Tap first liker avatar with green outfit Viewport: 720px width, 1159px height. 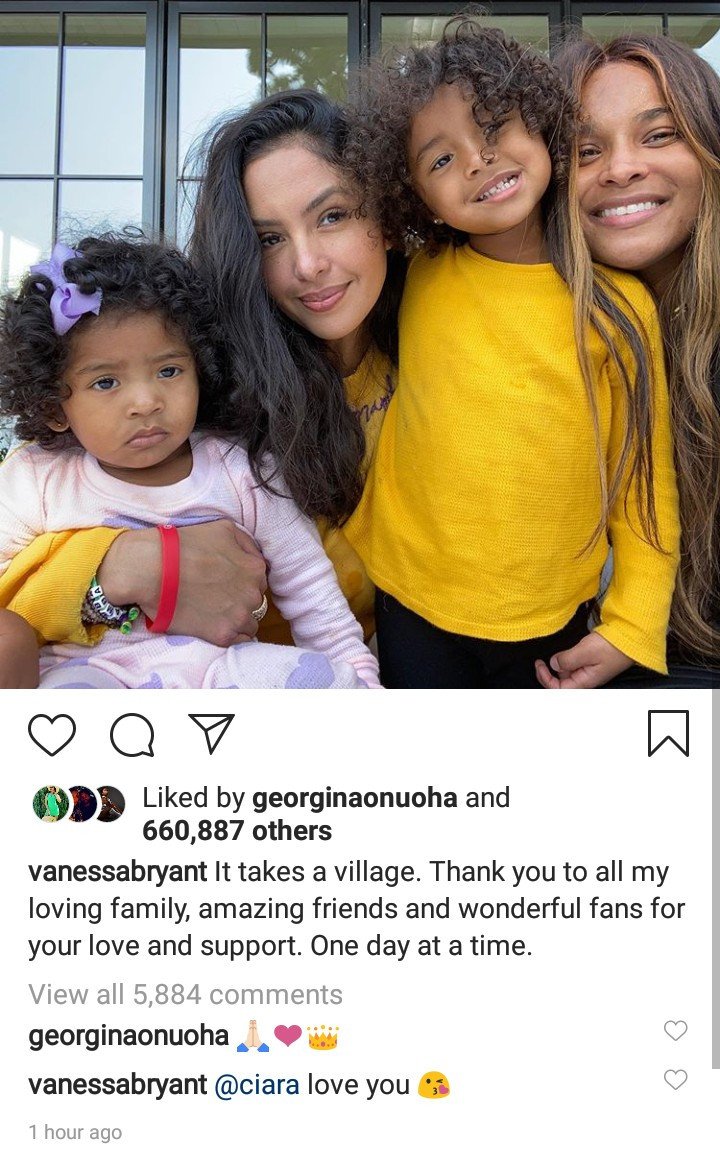pos(50,803)
